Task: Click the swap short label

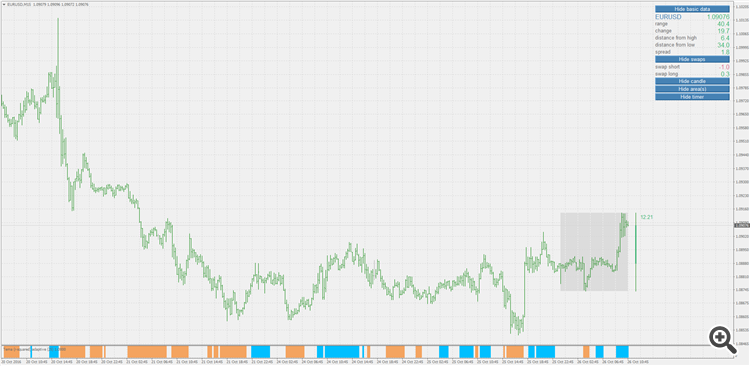Action: (x=667, y=67)
